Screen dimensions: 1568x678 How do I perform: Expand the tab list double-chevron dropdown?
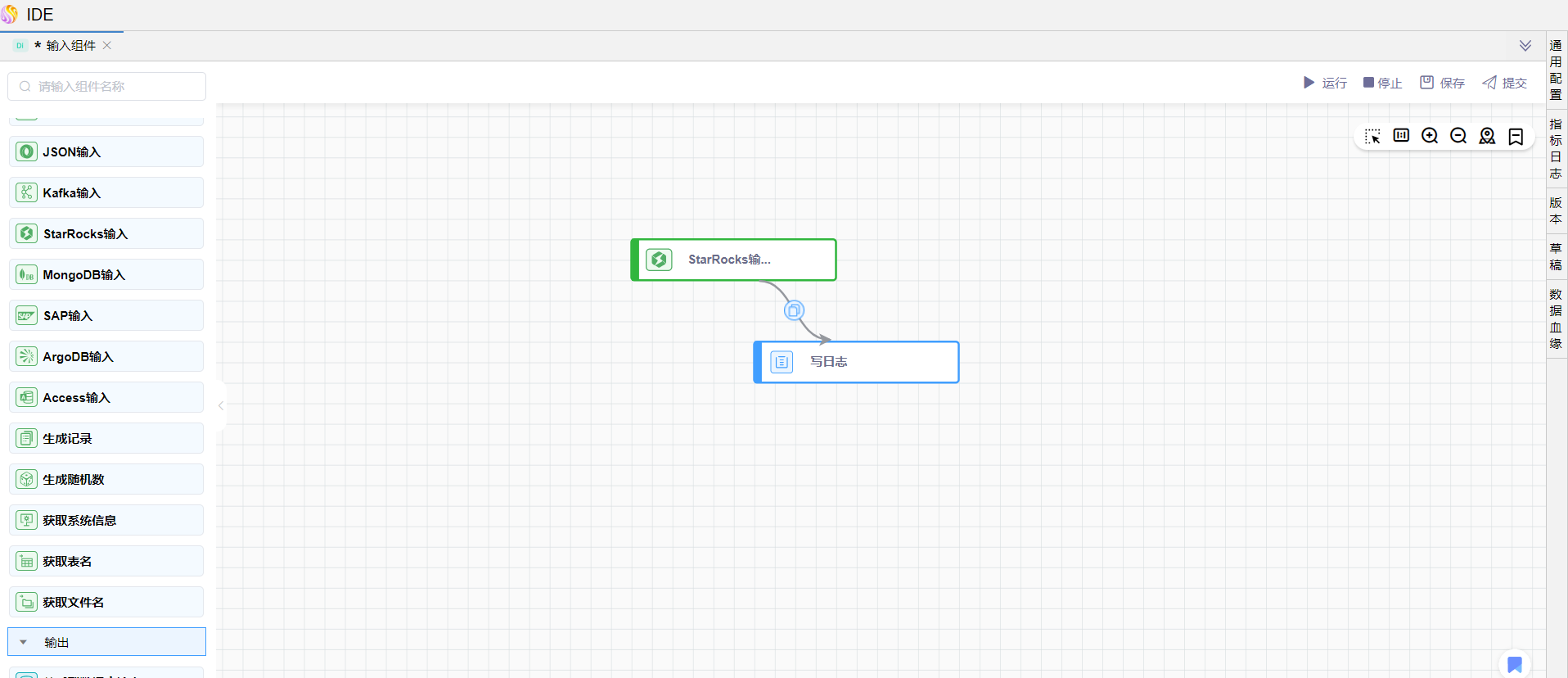1525,46
